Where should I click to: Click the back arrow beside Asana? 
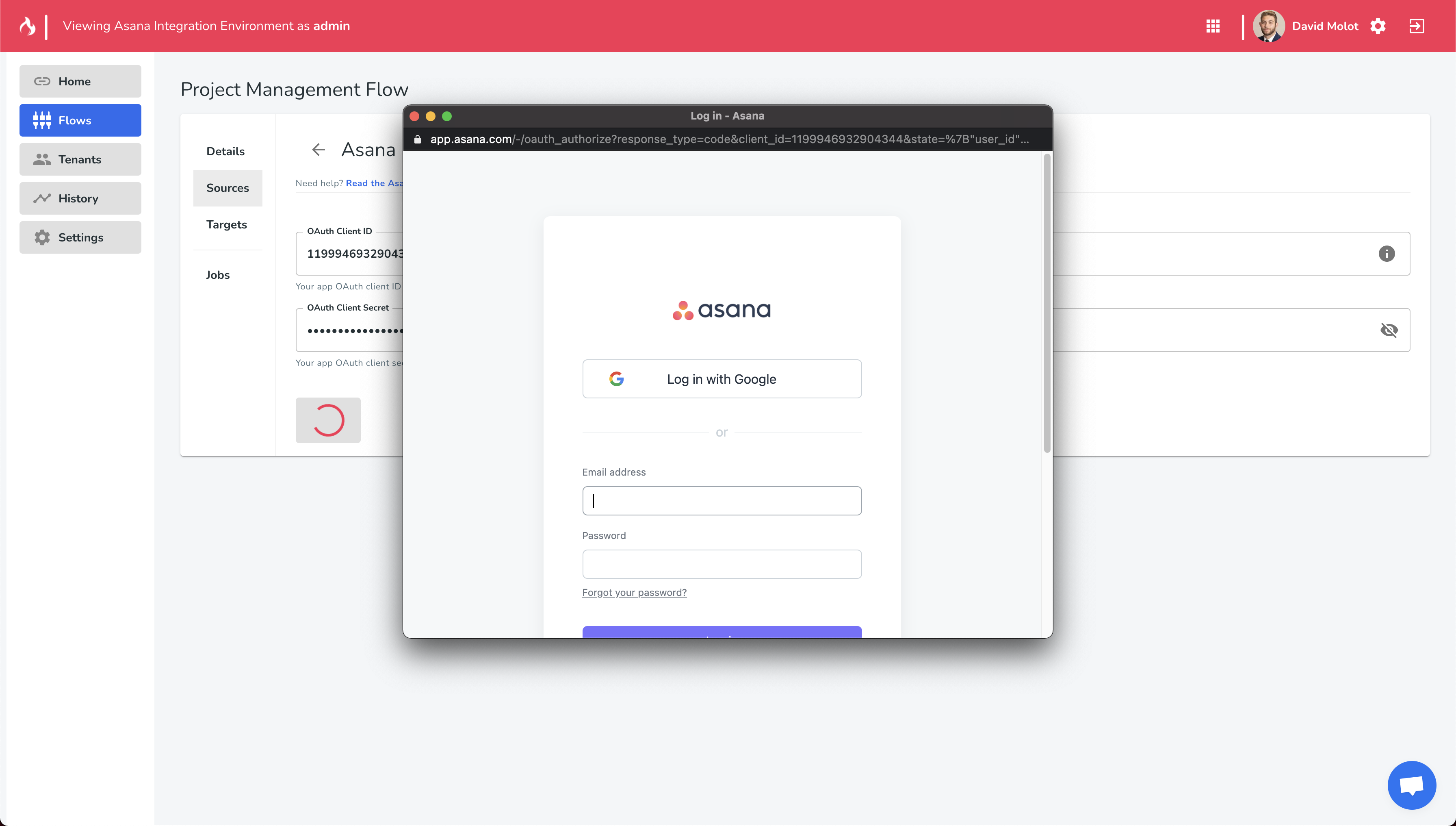tap(318, 150)
